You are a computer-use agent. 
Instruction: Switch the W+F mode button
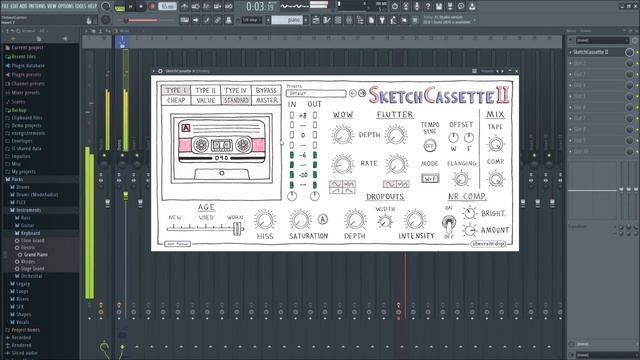point(430,178)
